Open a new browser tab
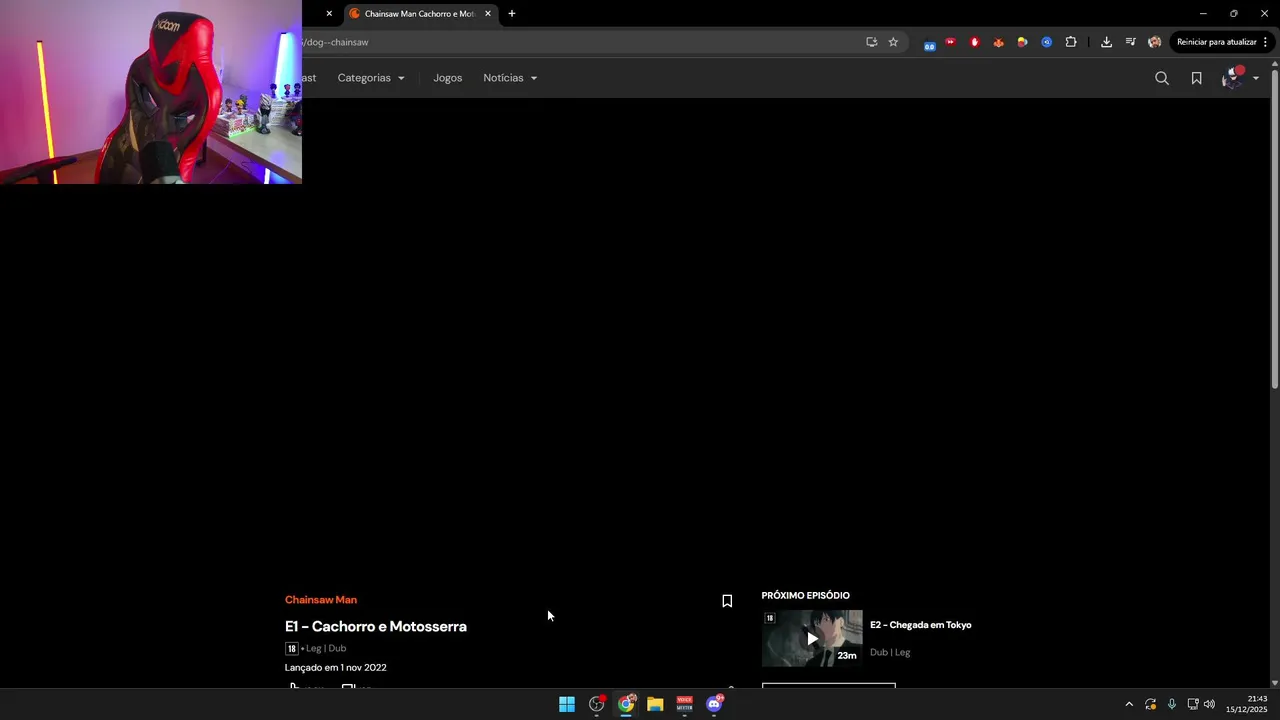Viewport: 1280px width, 720px height. [x=512, y=14]
